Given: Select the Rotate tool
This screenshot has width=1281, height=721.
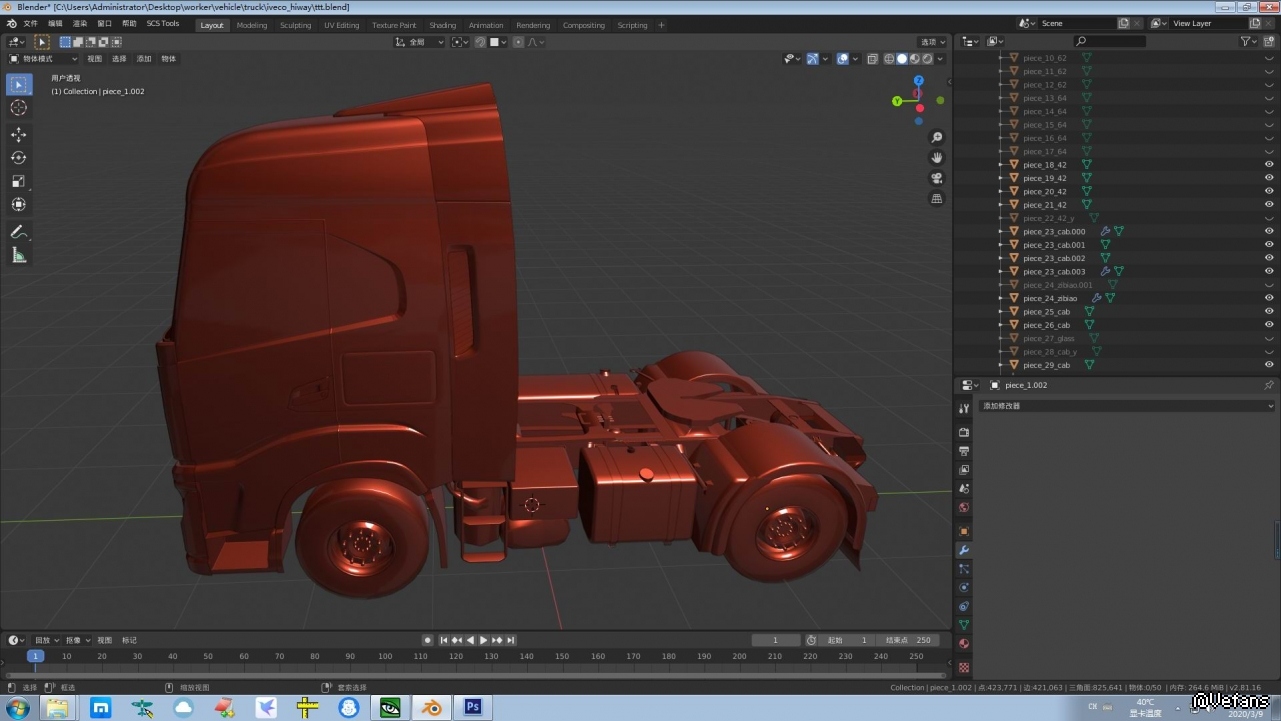Looking at the screenshot, I should pyautogui.click(x=19, y=158).
